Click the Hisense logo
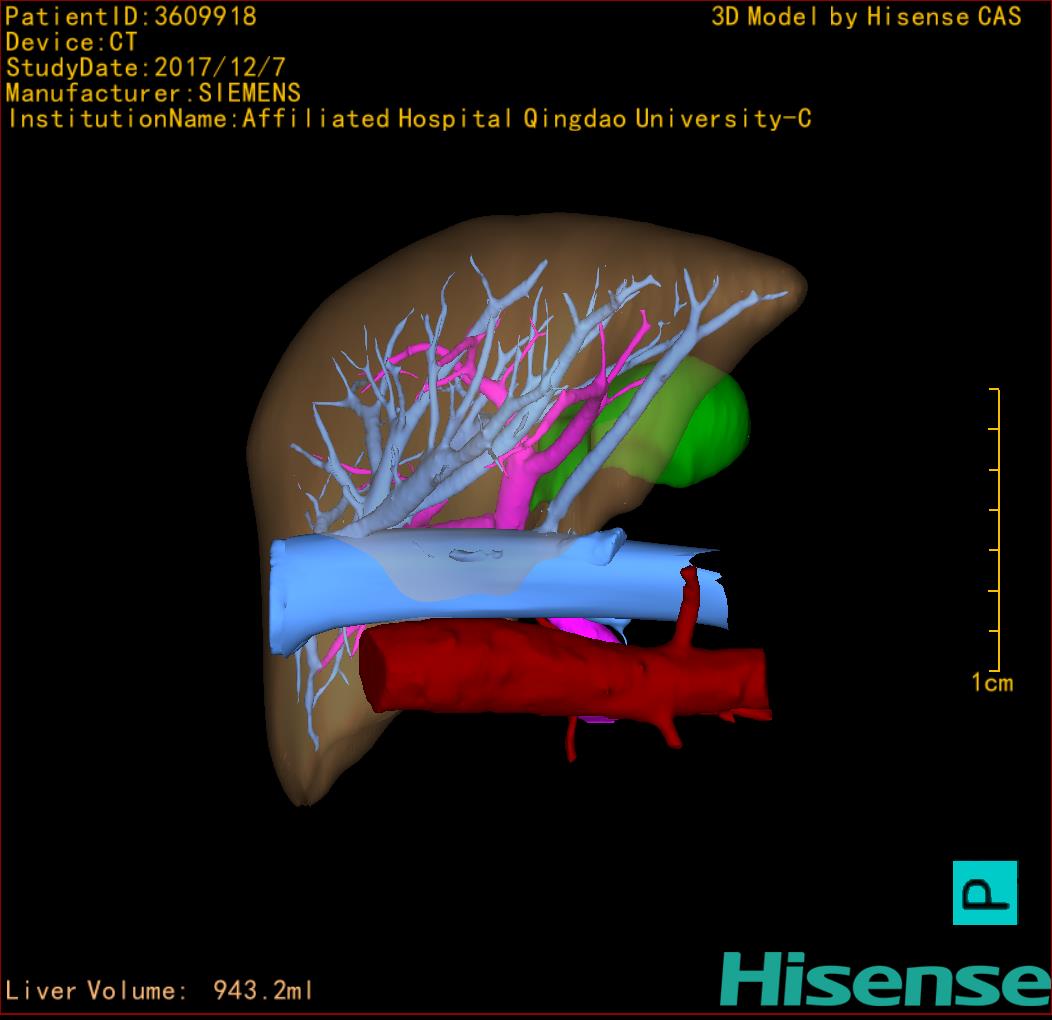 (885, 978)
